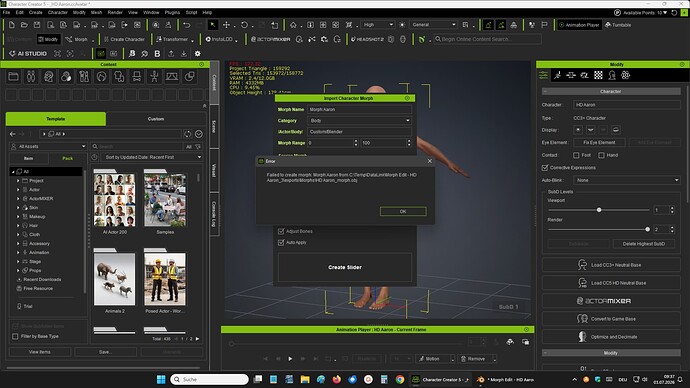
Task: Open the Tumbletime icon
Action: coord(618,25)
